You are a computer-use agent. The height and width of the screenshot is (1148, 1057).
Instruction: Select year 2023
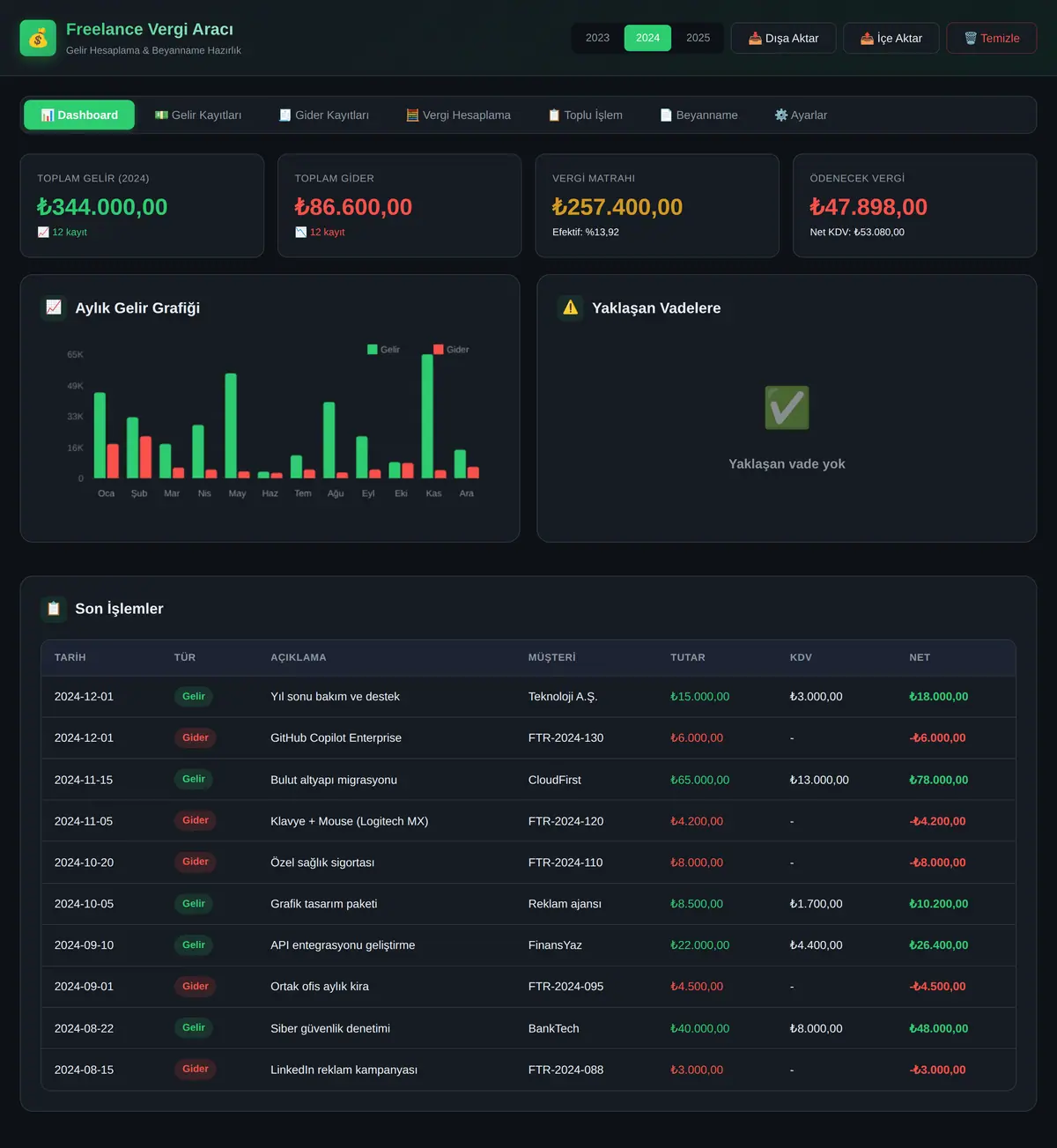click(597, 38)
